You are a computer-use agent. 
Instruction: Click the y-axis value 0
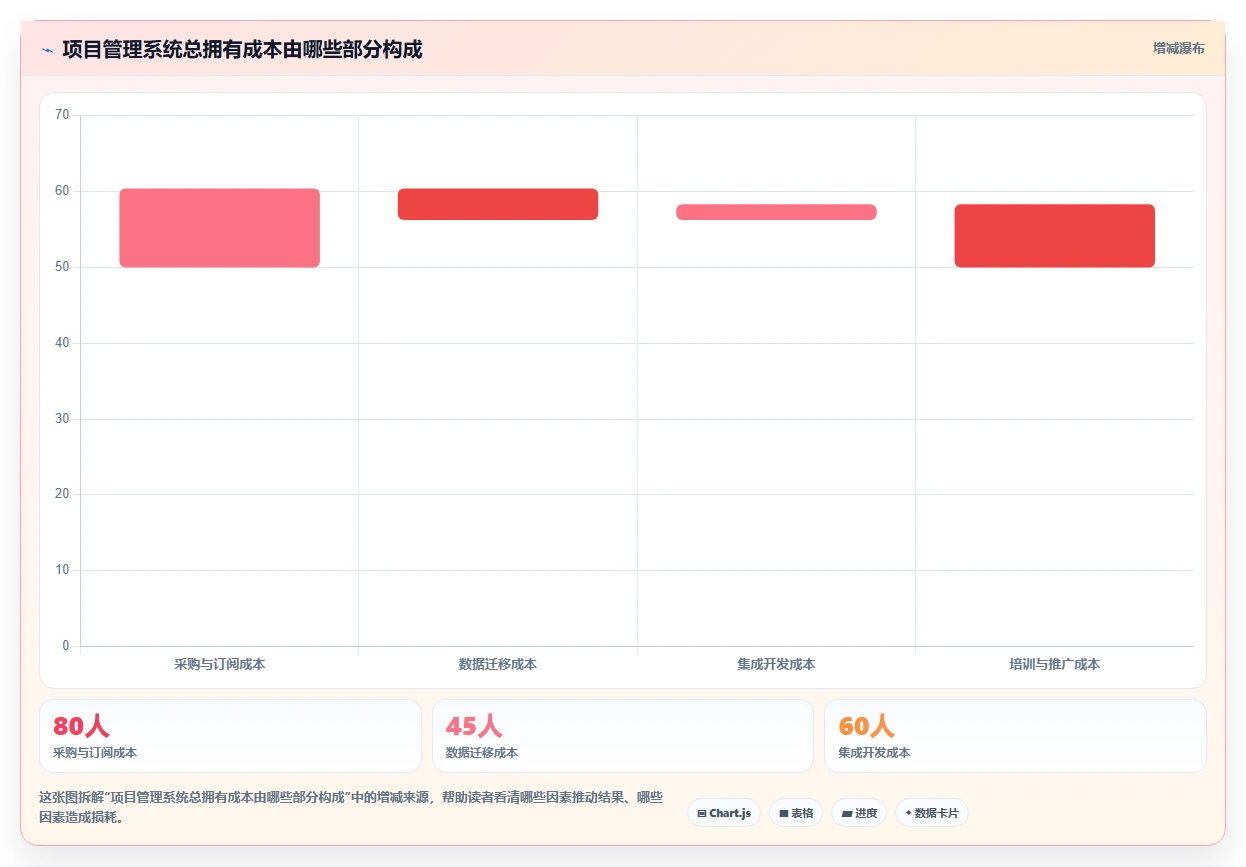[x=66, y=646]
